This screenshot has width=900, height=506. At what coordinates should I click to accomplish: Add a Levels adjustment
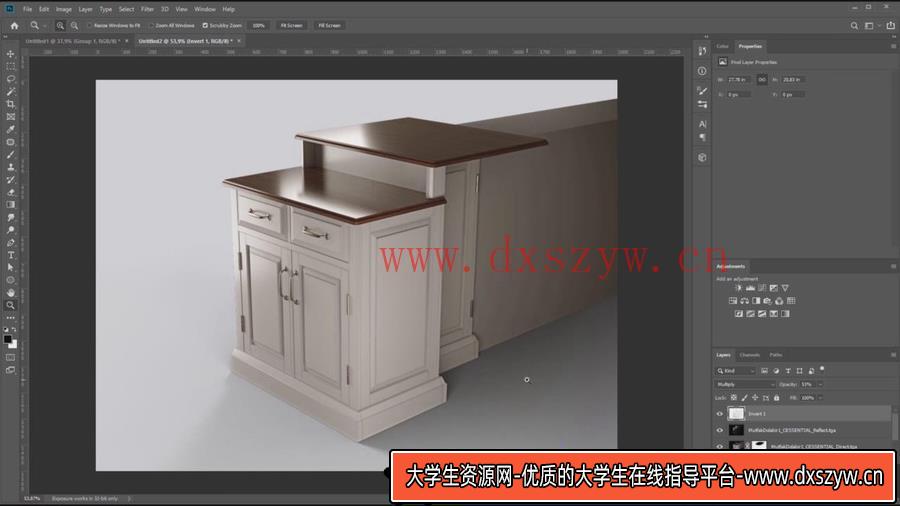(x=750, y=288)
